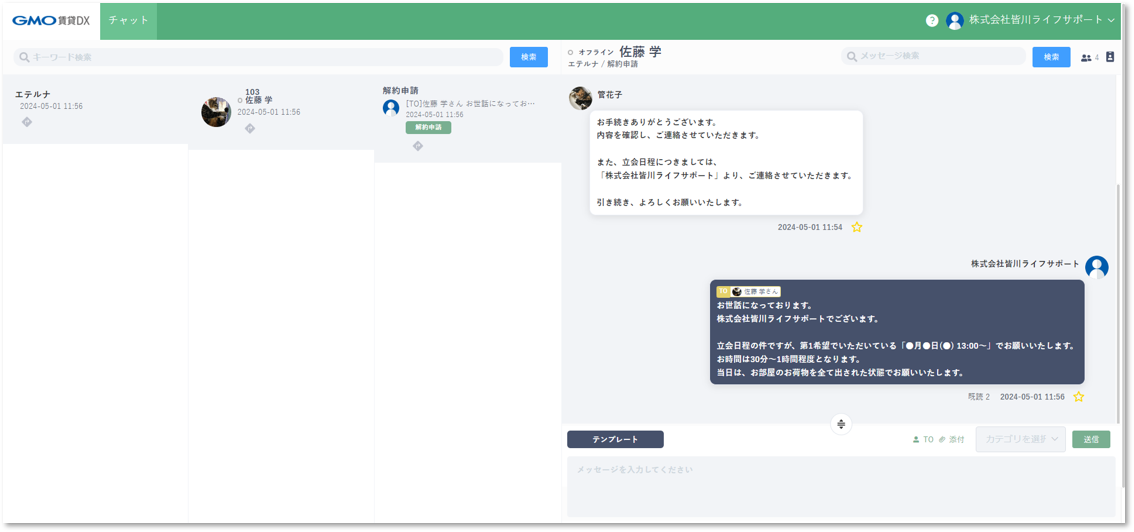
Task: Click the 検索 button beside message search
Action: coord(1052,57)
